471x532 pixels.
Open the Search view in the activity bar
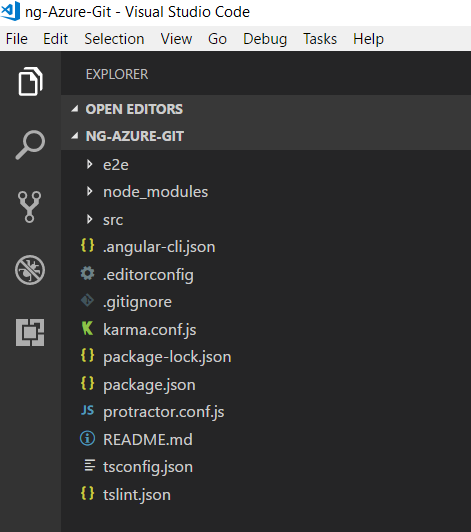(x=30, y=145)
